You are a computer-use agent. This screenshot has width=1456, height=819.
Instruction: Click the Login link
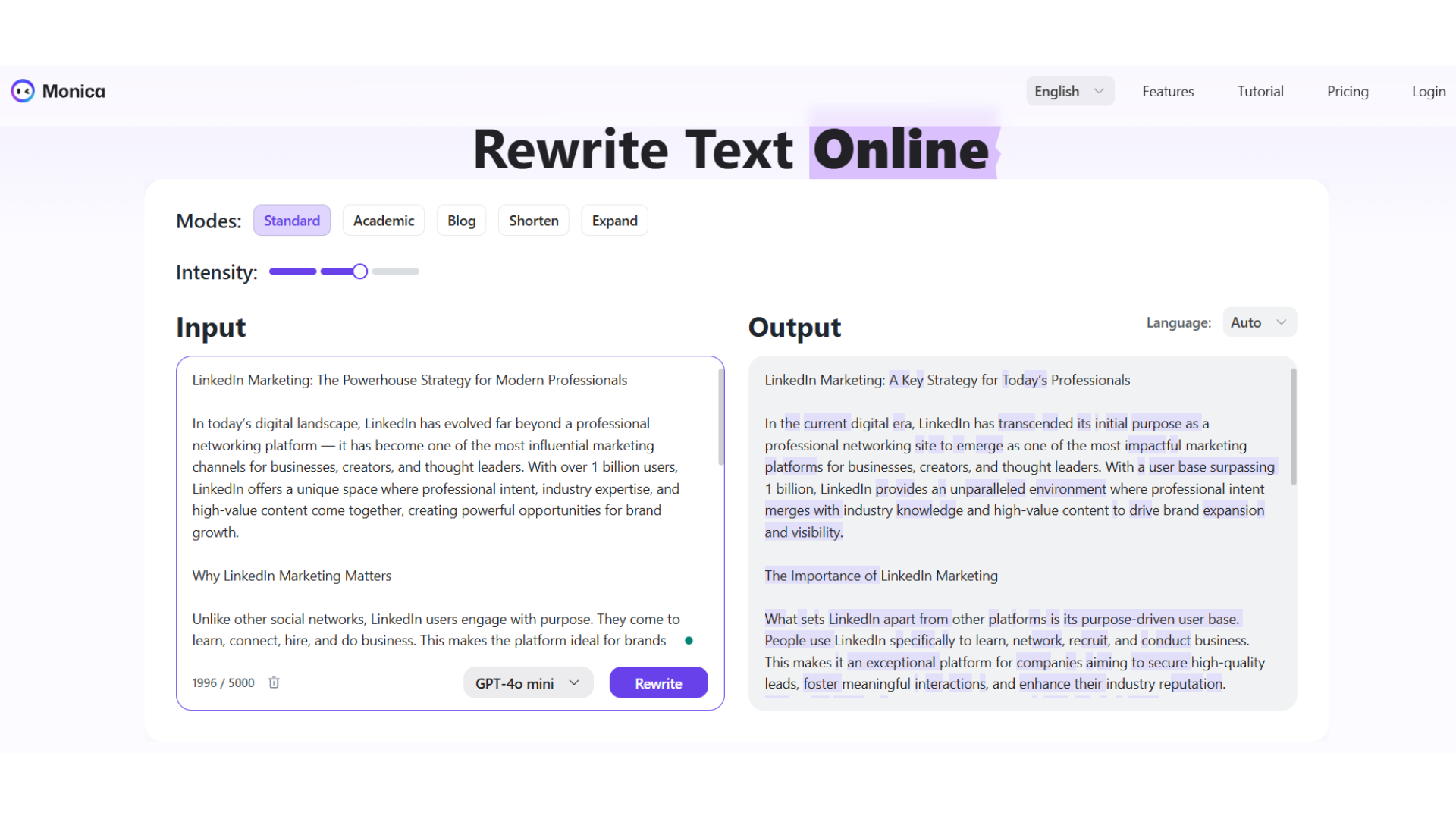pos(1428,91)
